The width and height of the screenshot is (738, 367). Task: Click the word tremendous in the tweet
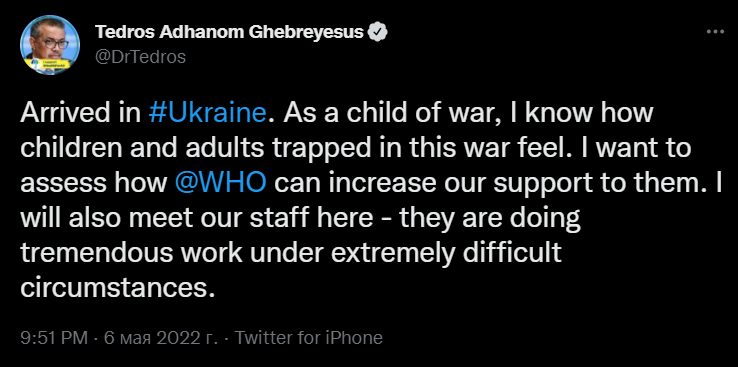pyautogui.click(x=96, y=253)
